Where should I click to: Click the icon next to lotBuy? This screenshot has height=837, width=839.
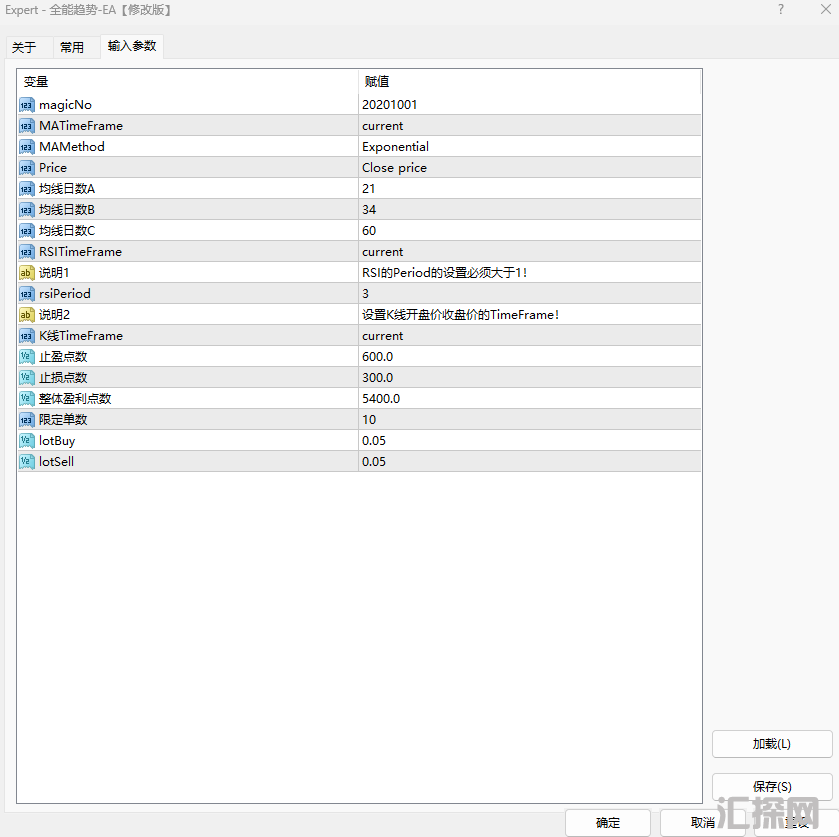[x=27, y=440]
